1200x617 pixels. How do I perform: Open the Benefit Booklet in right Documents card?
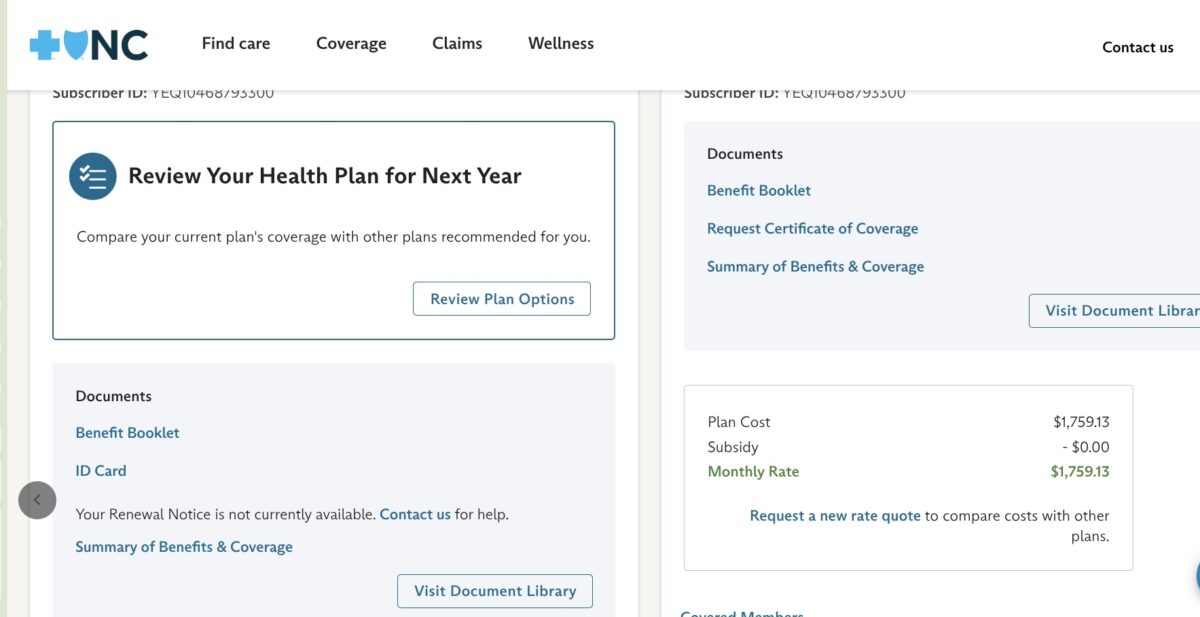click(x=759, y=190)
